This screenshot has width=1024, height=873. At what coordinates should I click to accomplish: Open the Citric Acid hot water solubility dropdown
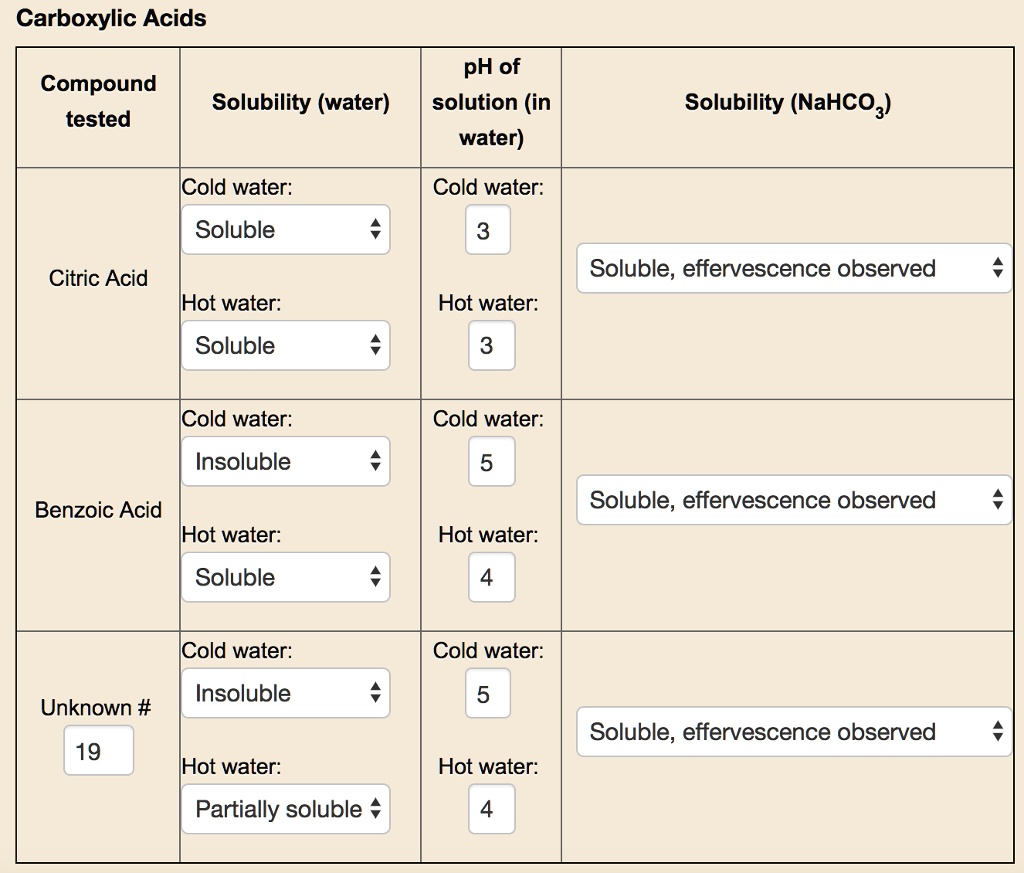[285, 345]
